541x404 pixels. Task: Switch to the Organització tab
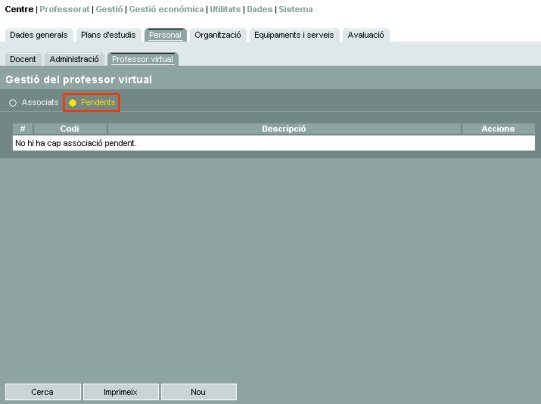218,35
